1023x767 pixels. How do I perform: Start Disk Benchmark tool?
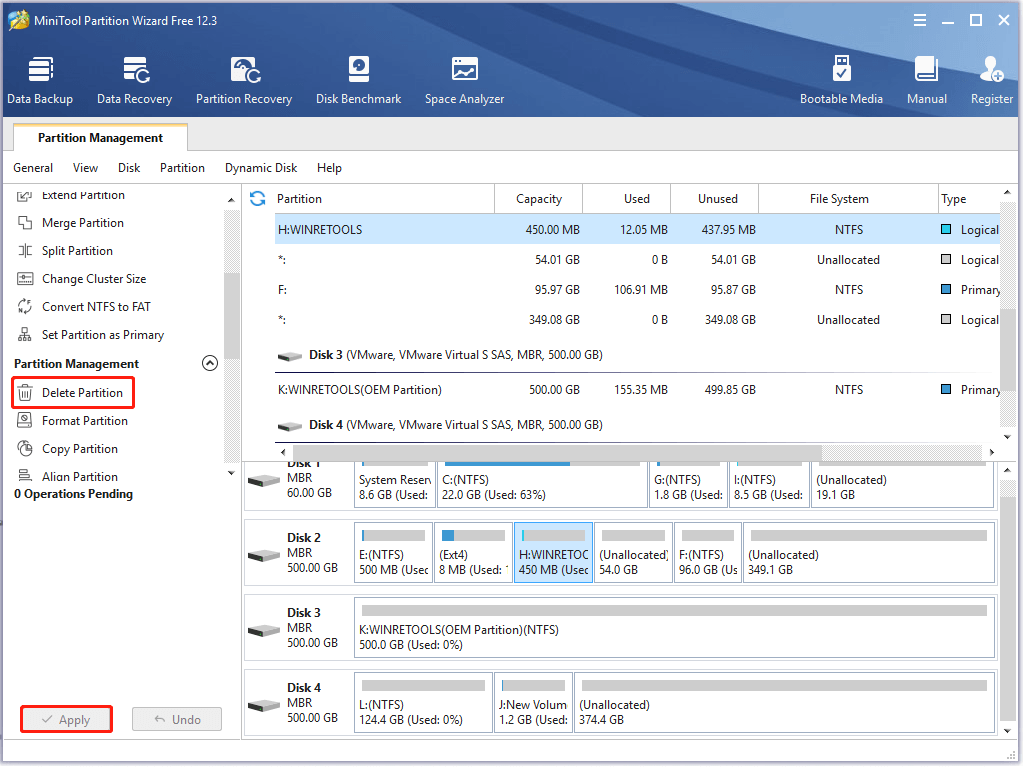pos(358,80)
